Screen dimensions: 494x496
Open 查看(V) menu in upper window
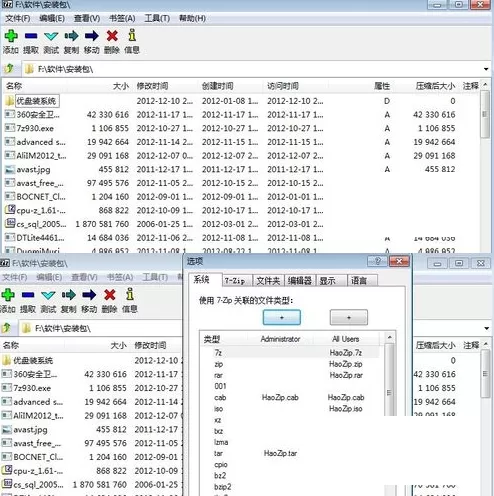(87, 18)
